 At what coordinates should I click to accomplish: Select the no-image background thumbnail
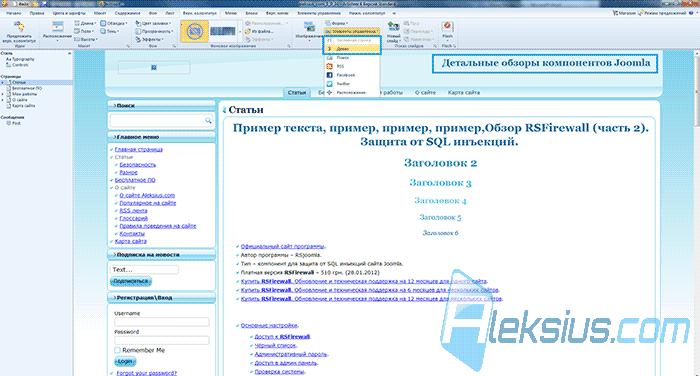click(x=195, y=31)
